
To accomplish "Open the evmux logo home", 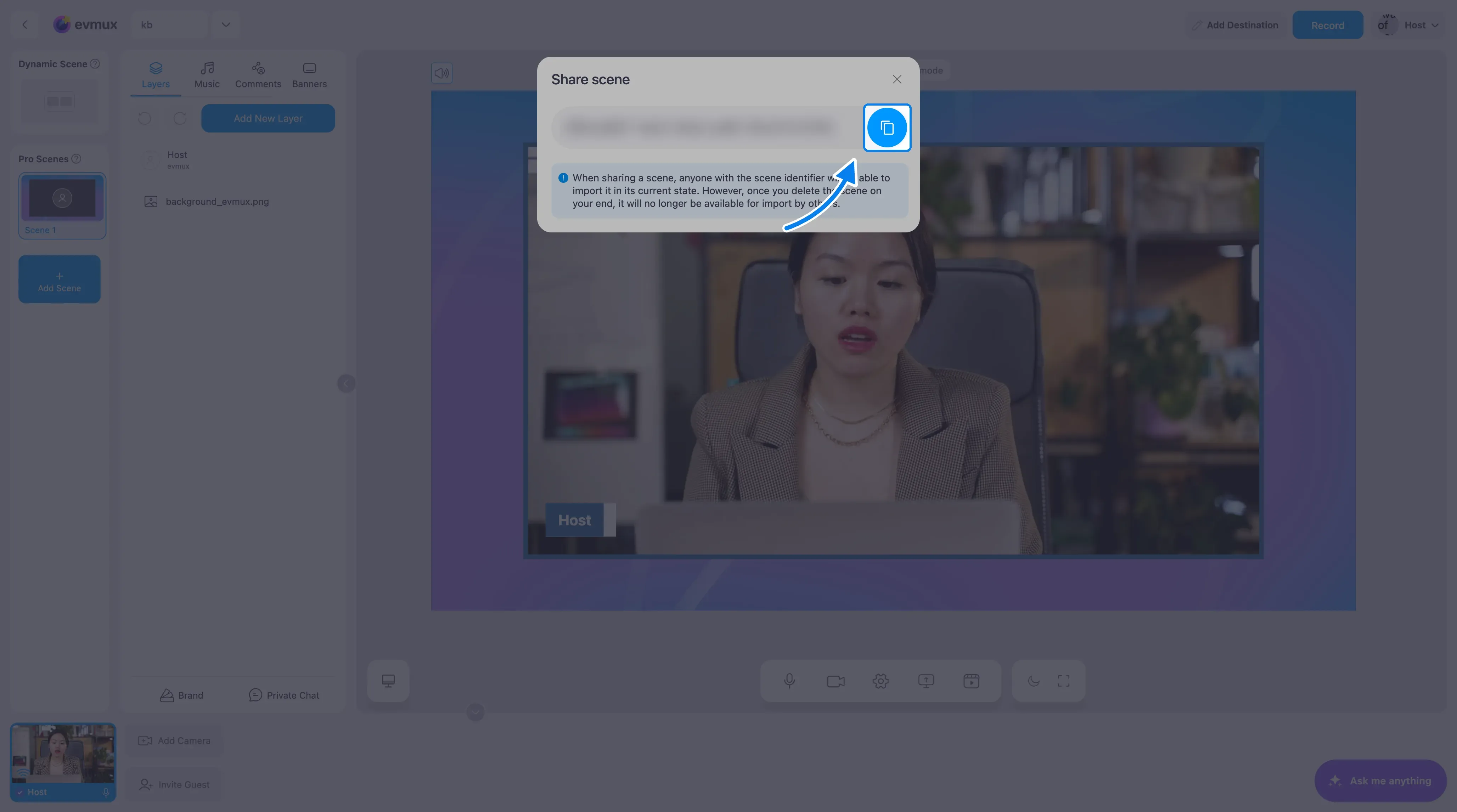I will [x=85, y=25].
